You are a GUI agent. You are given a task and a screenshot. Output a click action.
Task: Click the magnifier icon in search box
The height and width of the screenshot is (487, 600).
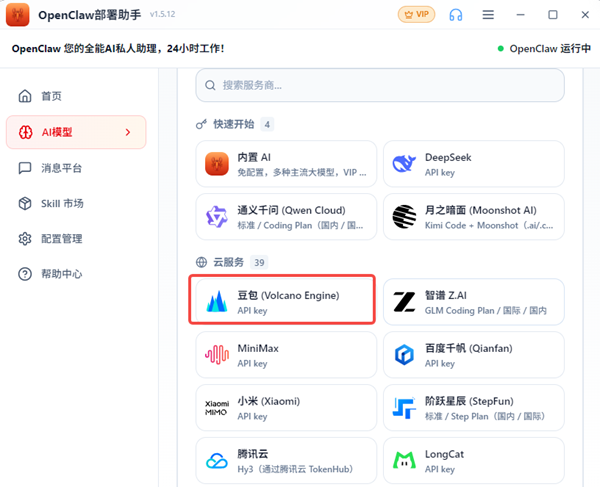point(210,85)
